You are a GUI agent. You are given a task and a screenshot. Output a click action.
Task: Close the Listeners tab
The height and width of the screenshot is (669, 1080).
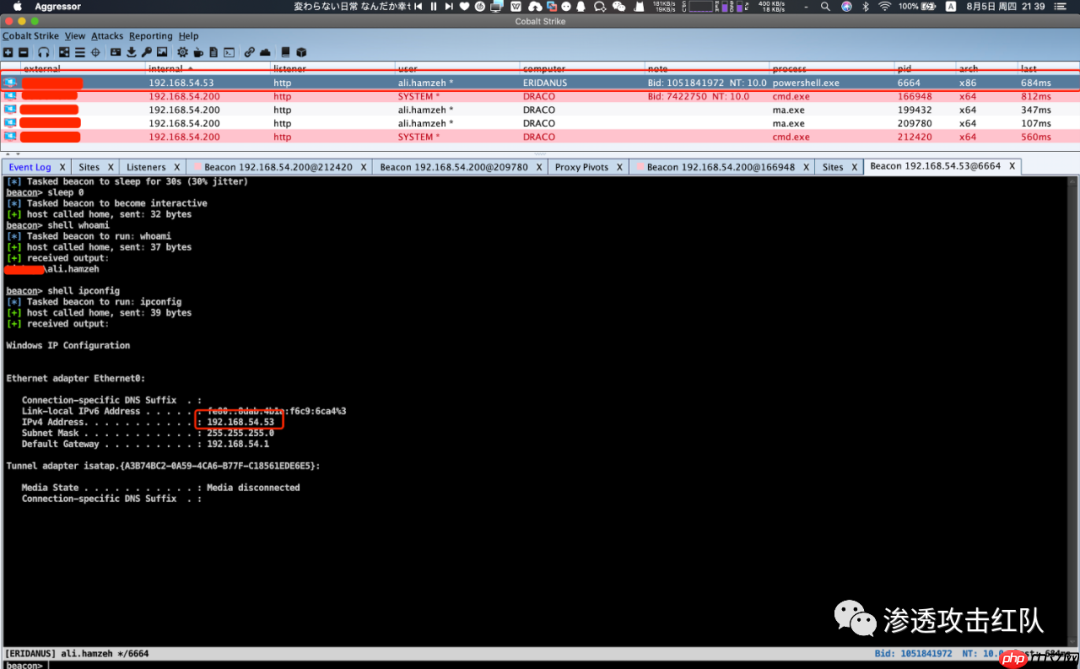177,167
